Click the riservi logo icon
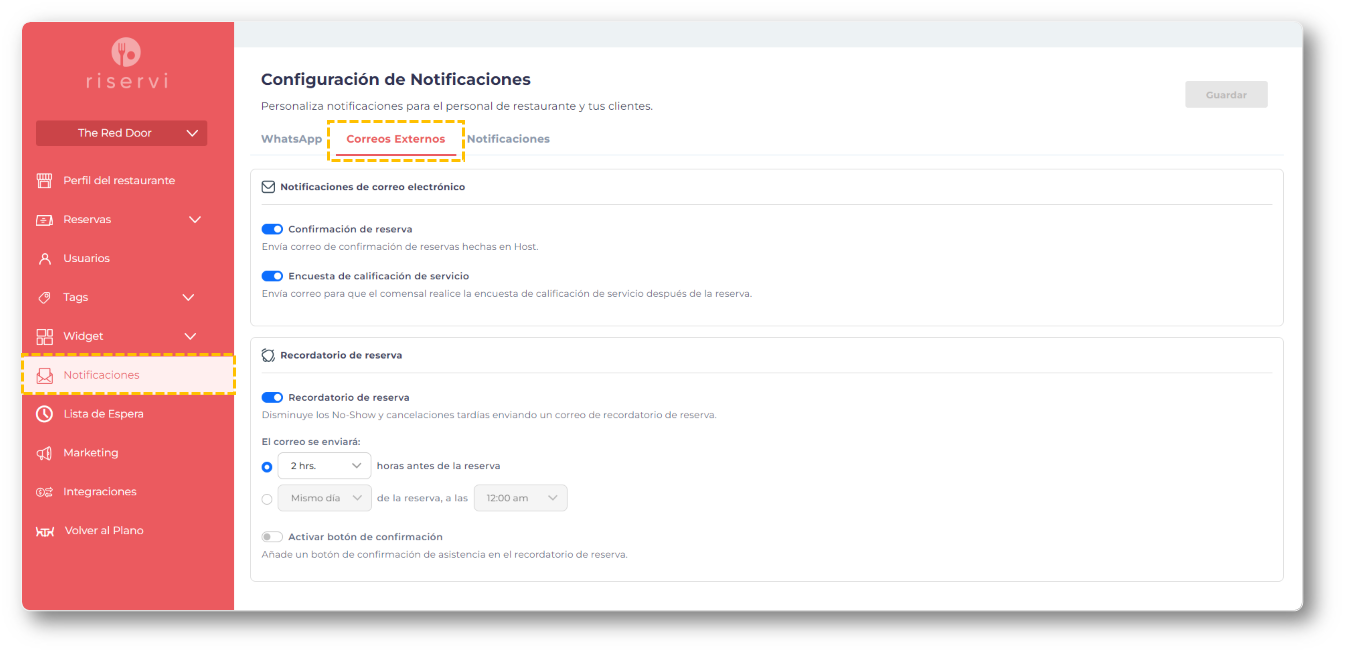This screenshot has width=1345, height=653. [x=127, y=52]
